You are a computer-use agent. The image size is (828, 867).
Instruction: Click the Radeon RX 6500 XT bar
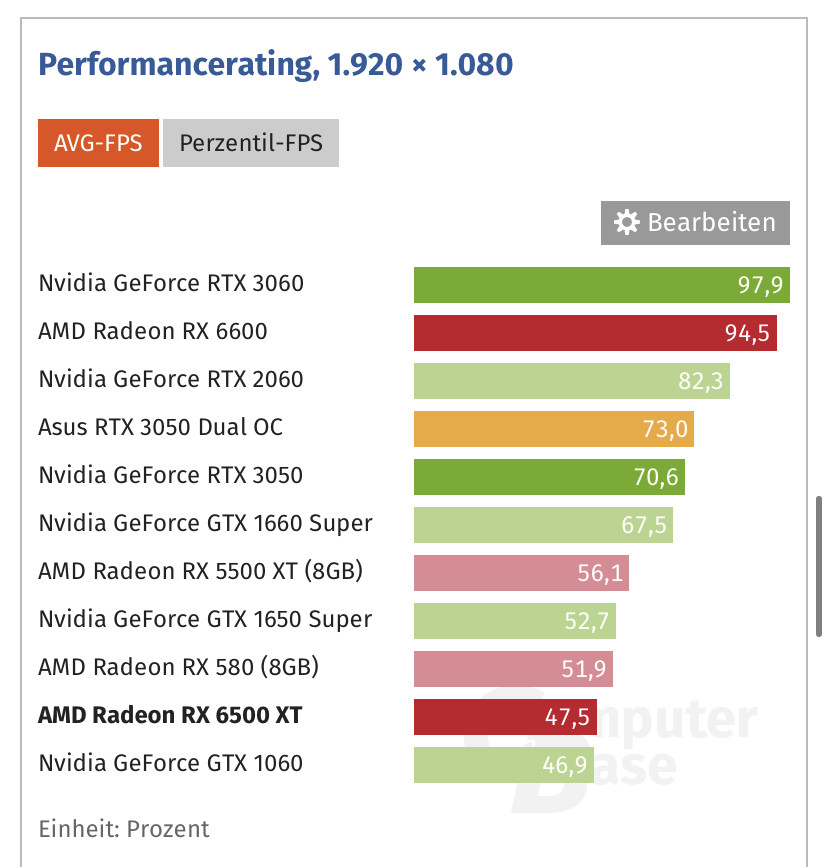[x=504, y=716]
